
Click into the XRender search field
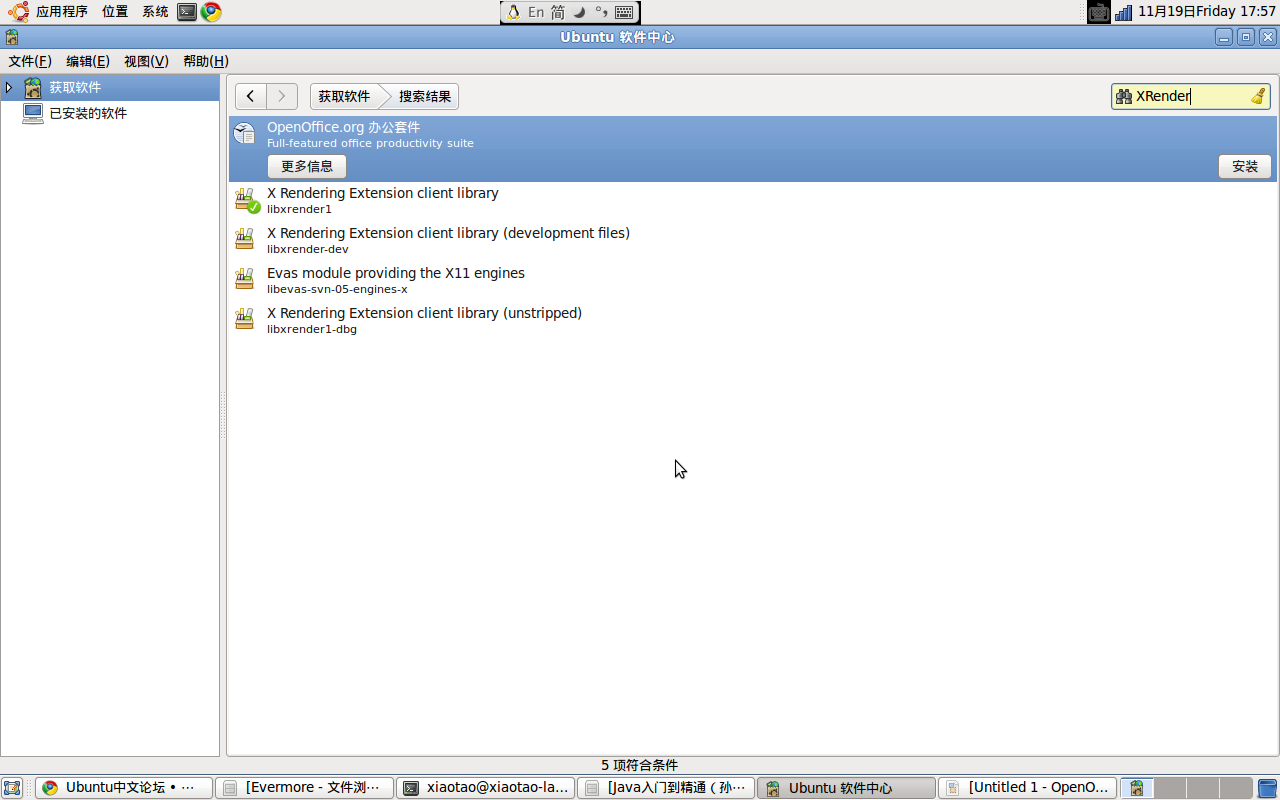1190,96
